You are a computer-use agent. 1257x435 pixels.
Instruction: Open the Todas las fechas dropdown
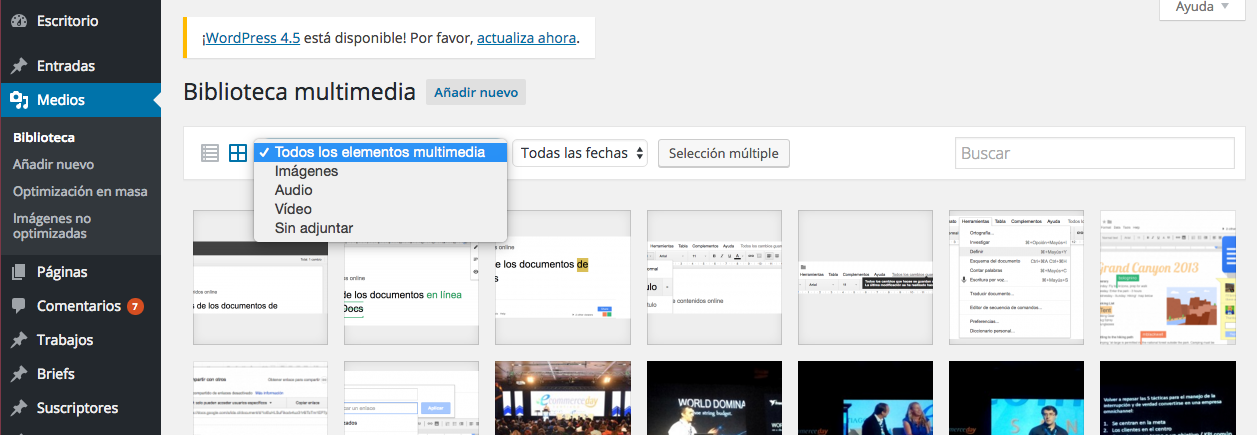tap(580, 153)
